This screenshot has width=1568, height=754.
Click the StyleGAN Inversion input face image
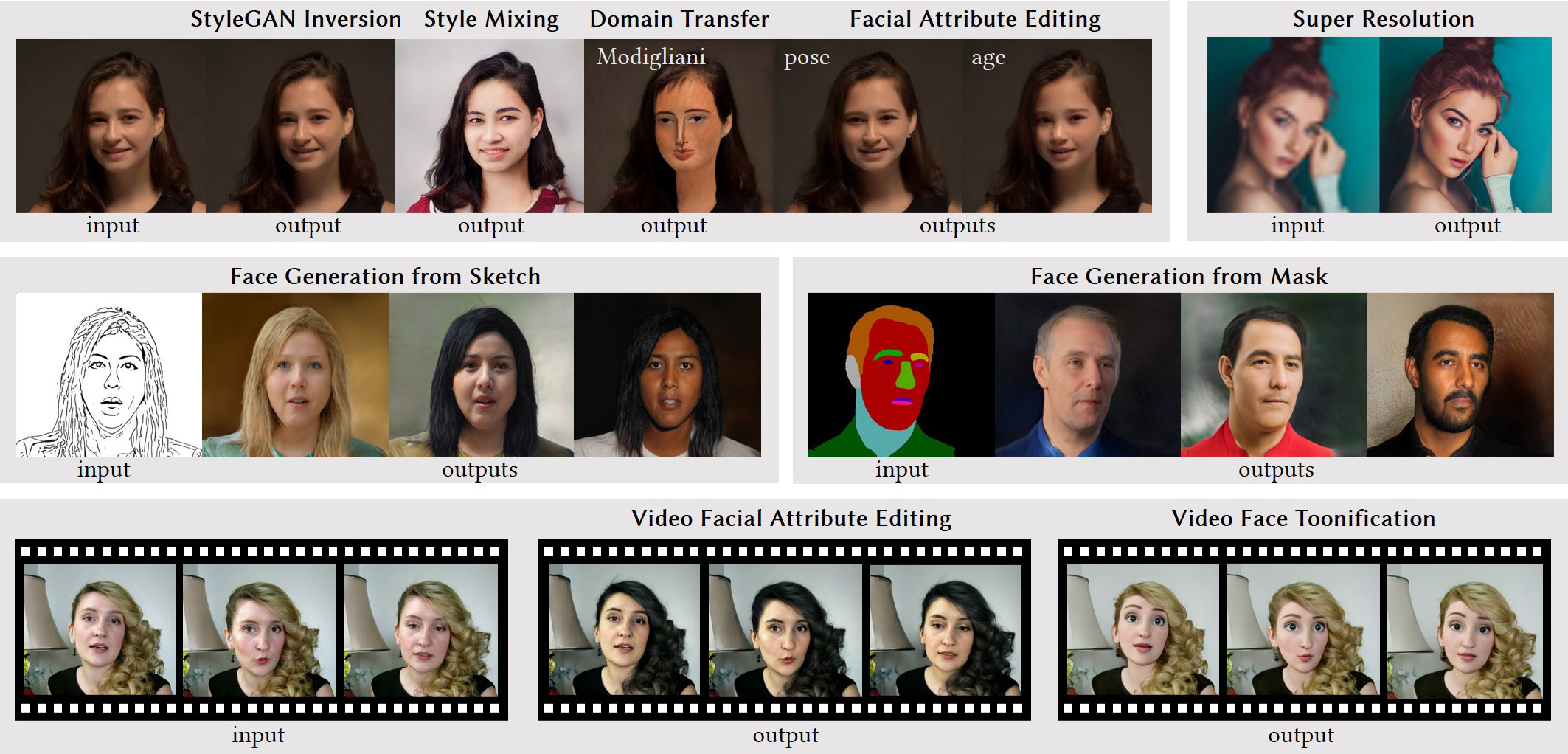coord(111,126)
